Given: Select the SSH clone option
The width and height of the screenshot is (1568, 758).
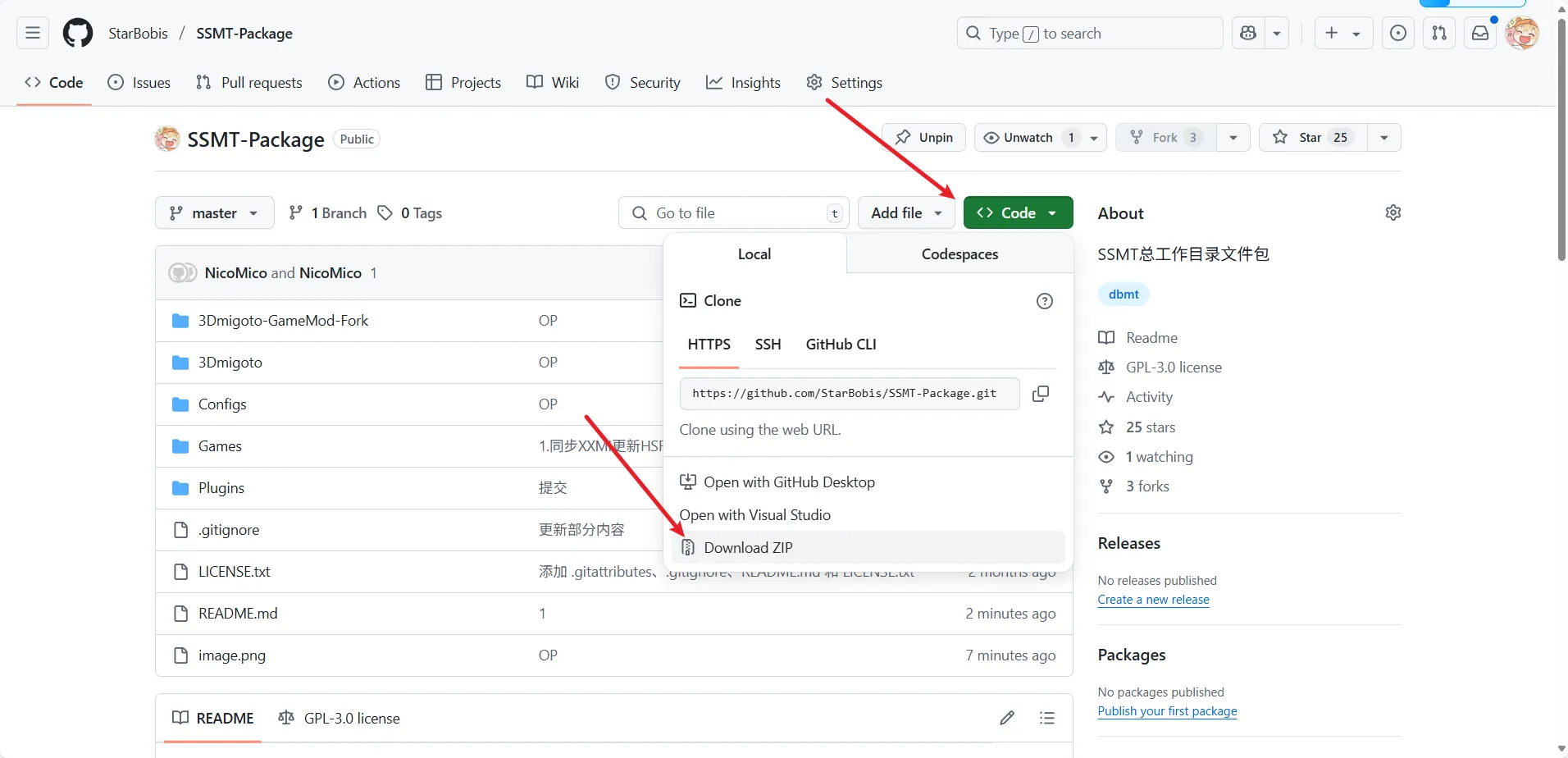Looking at the screenshot, I should [768, 345].
